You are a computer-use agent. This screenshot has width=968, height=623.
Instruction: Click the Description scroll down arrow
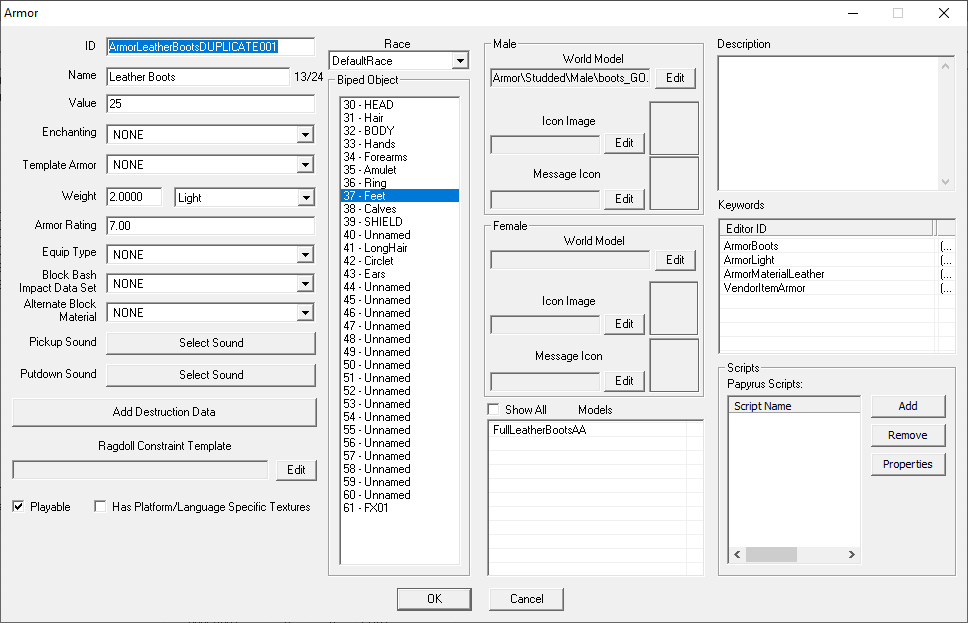click(945, 182)
